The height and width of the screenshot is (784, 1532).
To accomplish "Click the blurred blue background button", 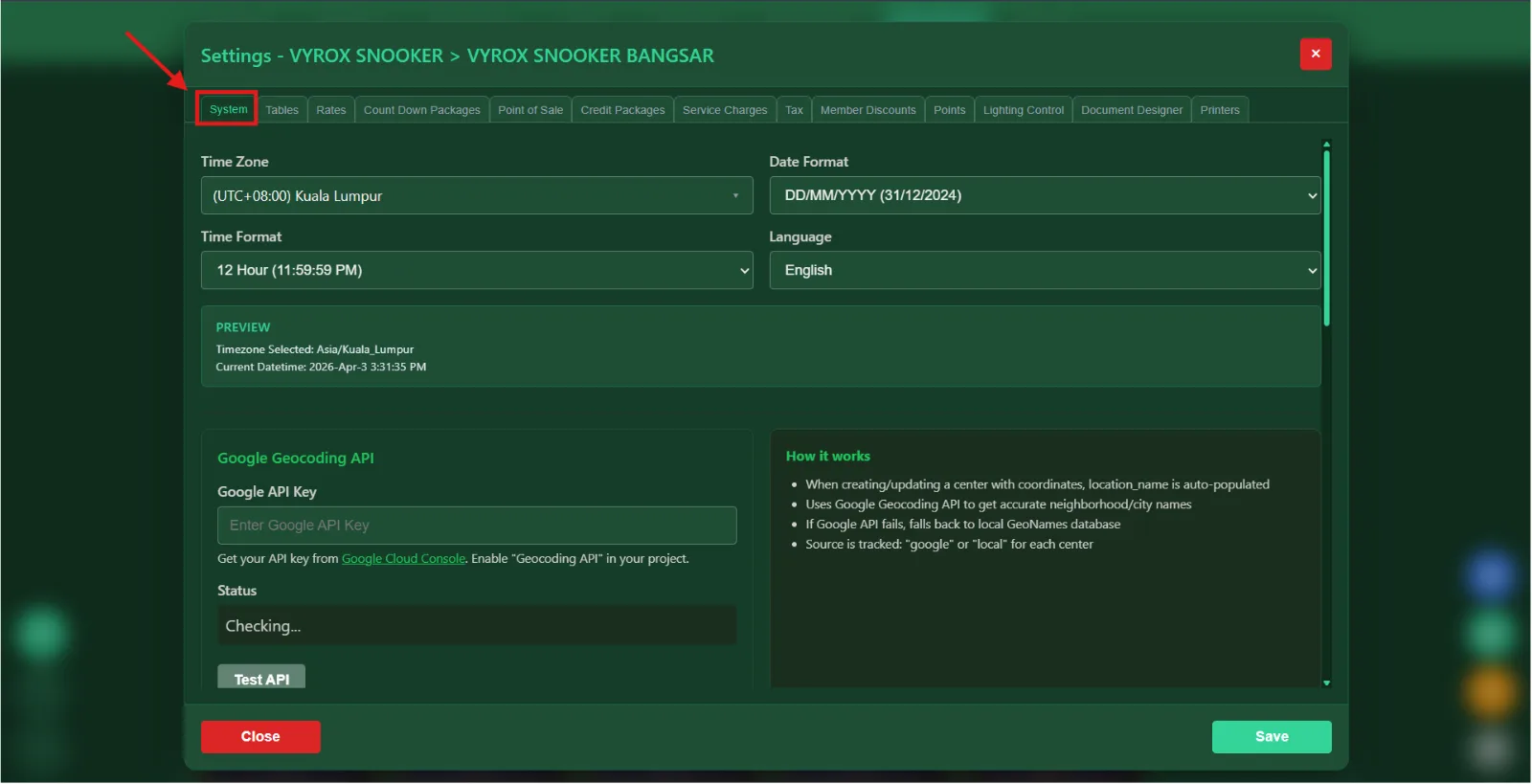I will click(x=1491, y=574).
